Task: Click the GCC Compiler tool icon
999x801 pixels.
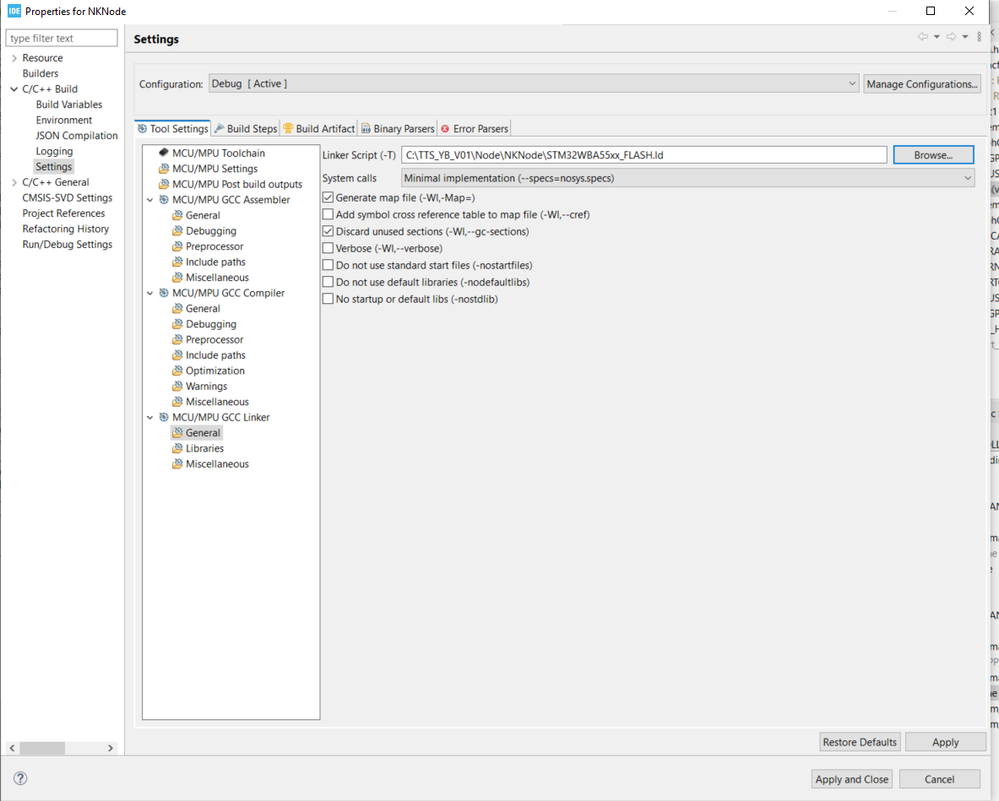Action: click(x=164, y=293)
